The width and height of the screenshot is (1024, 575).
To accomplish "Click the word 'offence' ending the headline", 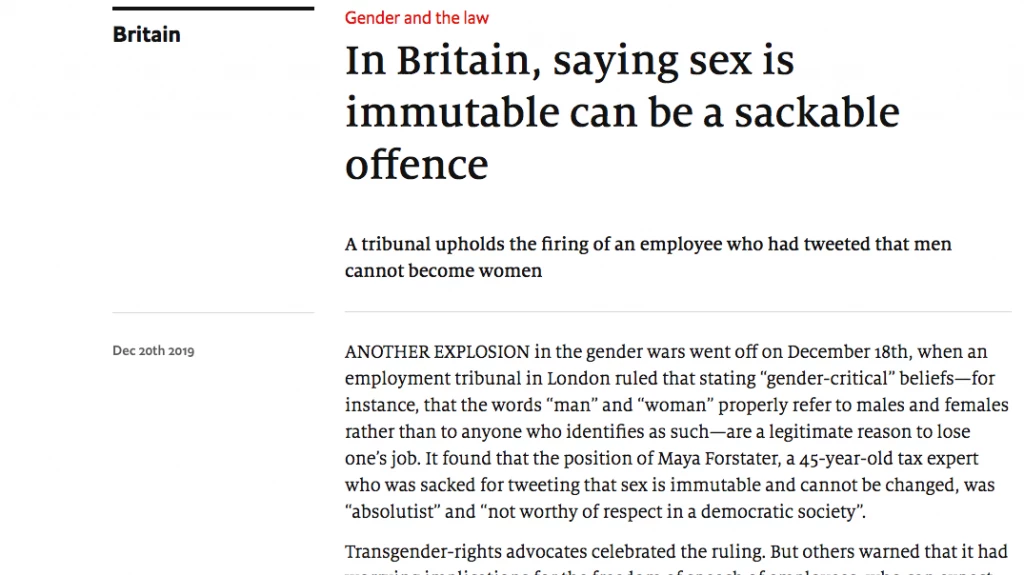I will (416, 164).
